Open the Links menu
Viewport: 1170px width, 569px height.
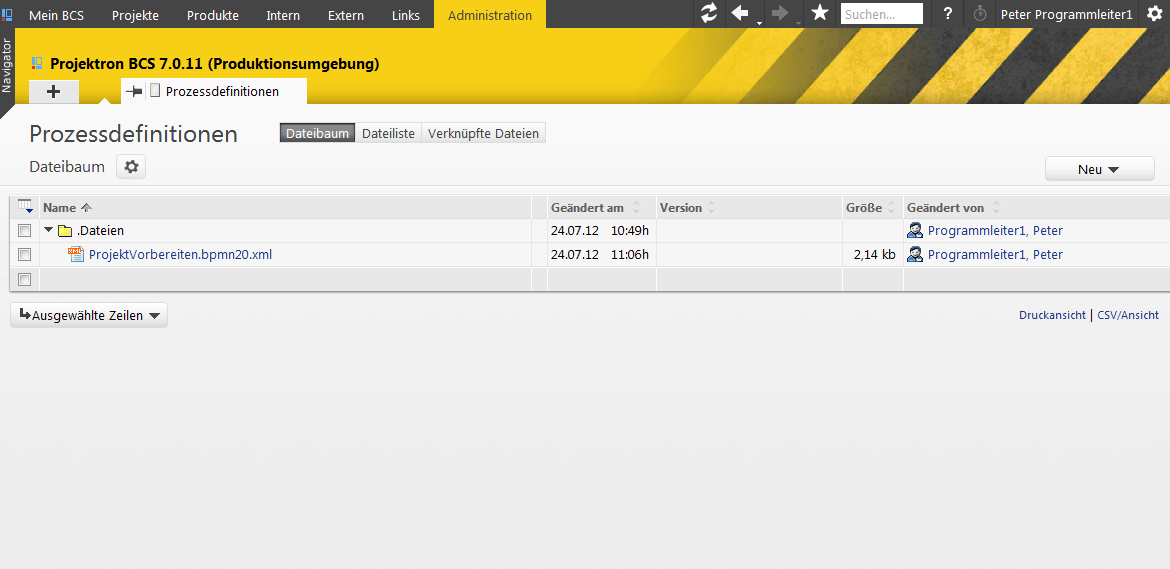pos(406,15)
